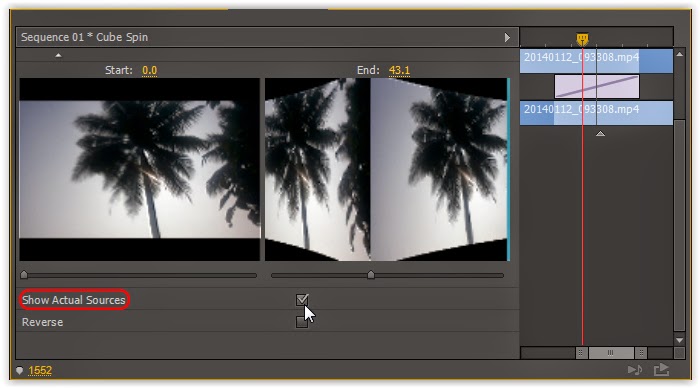Click the export frame icon at bottom right
This screenshot has width=700, height=388.
[662, 369]
